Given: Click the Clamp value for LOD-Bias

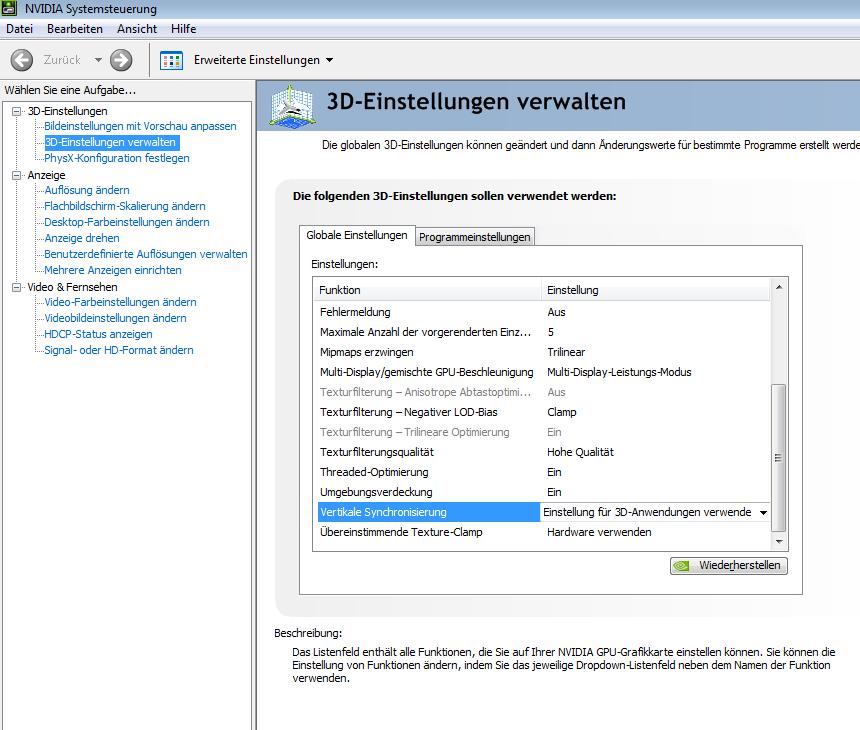Looking at the screenshot, I should (x=562, y=412).
